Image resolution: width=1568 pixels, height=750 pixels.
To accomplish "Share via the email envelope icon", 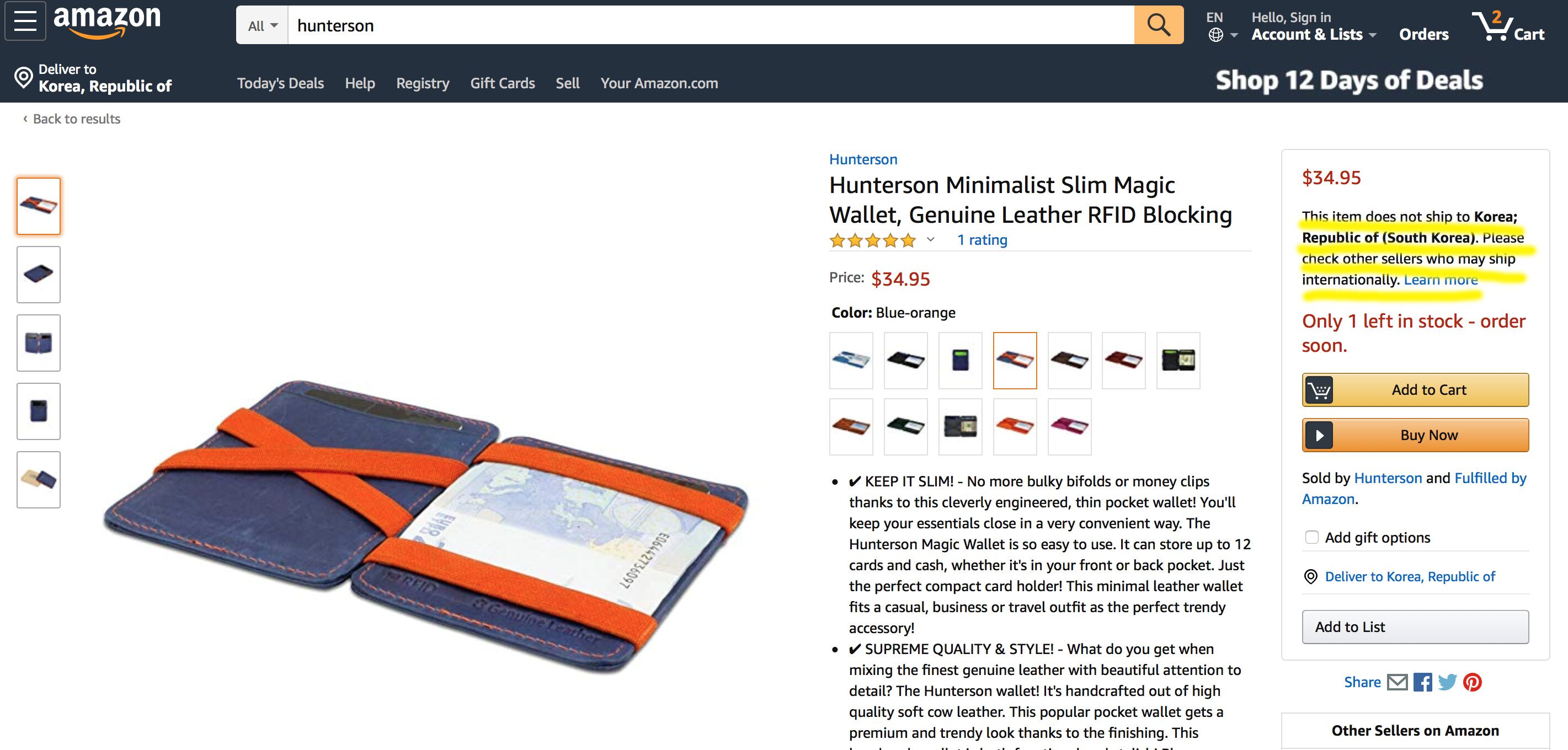I will pyautogui.click(x=1397, y=682).
